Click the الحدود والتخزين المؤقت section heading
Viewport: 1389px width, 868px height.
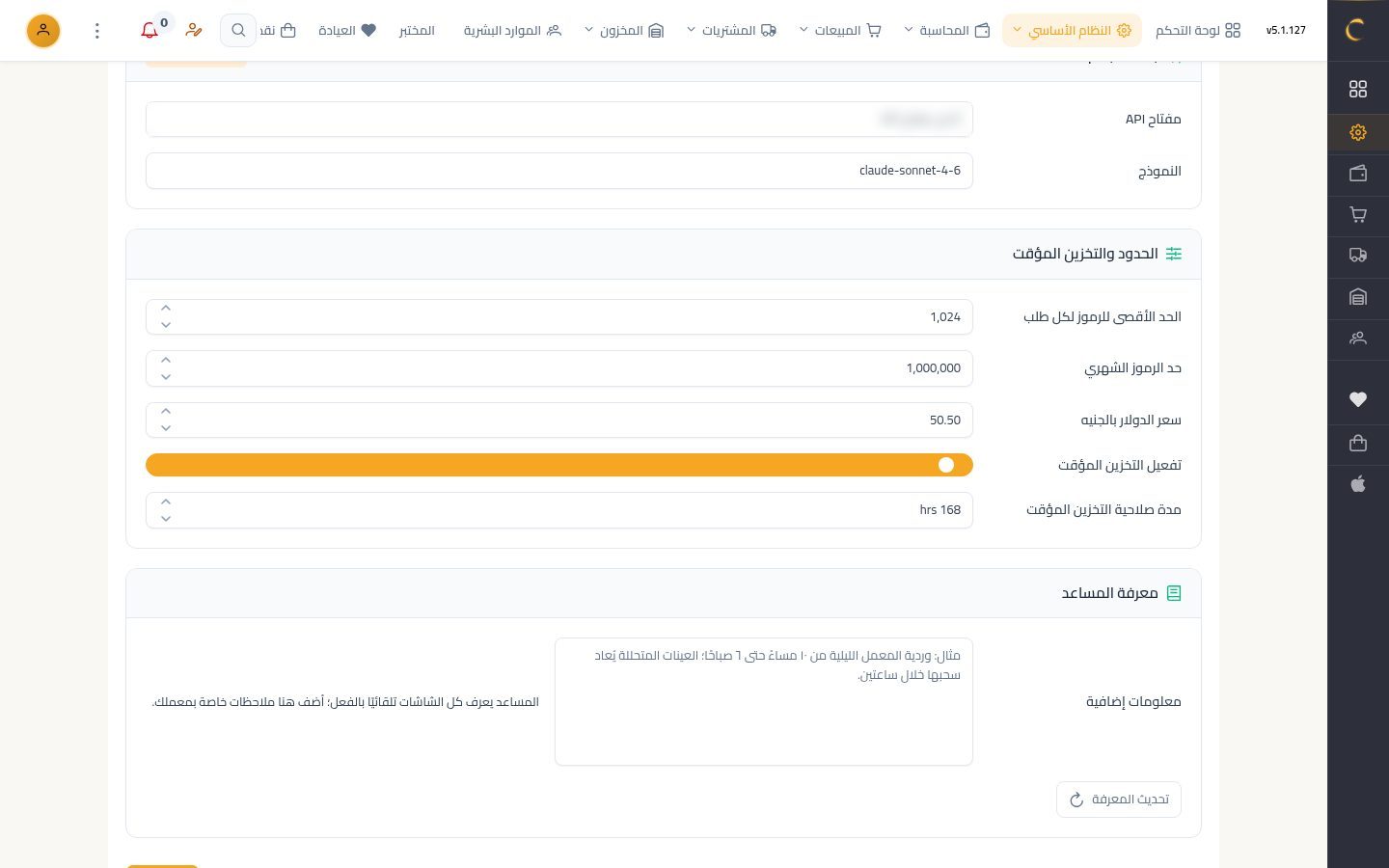(x=1085, y=254)
